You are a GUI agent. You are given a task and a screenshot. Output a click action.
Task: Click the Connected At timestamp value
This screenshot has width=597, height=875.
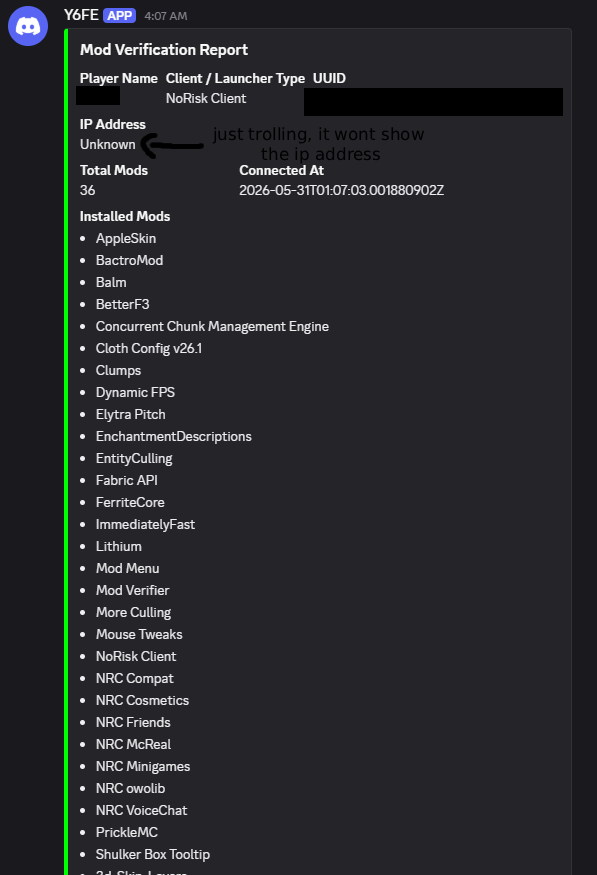click(x=341, y=190)
